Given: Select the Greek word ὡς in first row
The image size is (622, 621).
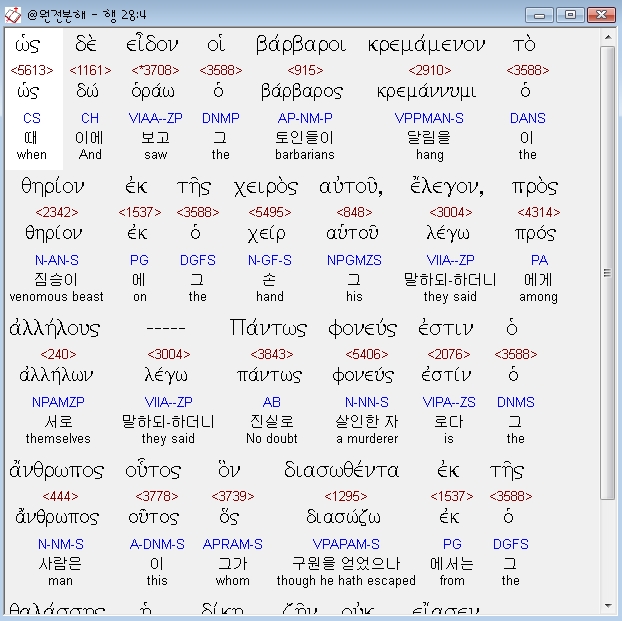Looking at the screenshot, I should [27, 45].
